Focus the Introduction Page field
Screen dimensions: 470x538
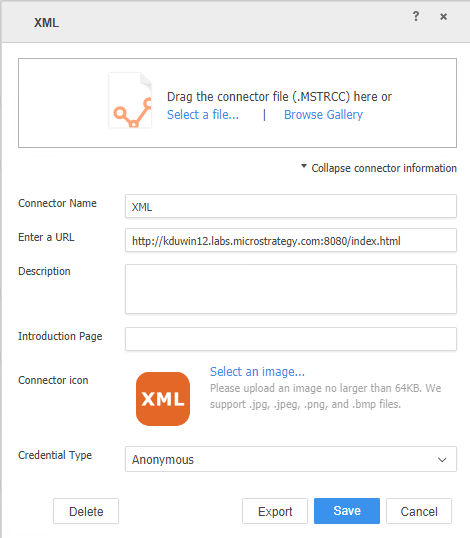[x=291, y=339]
